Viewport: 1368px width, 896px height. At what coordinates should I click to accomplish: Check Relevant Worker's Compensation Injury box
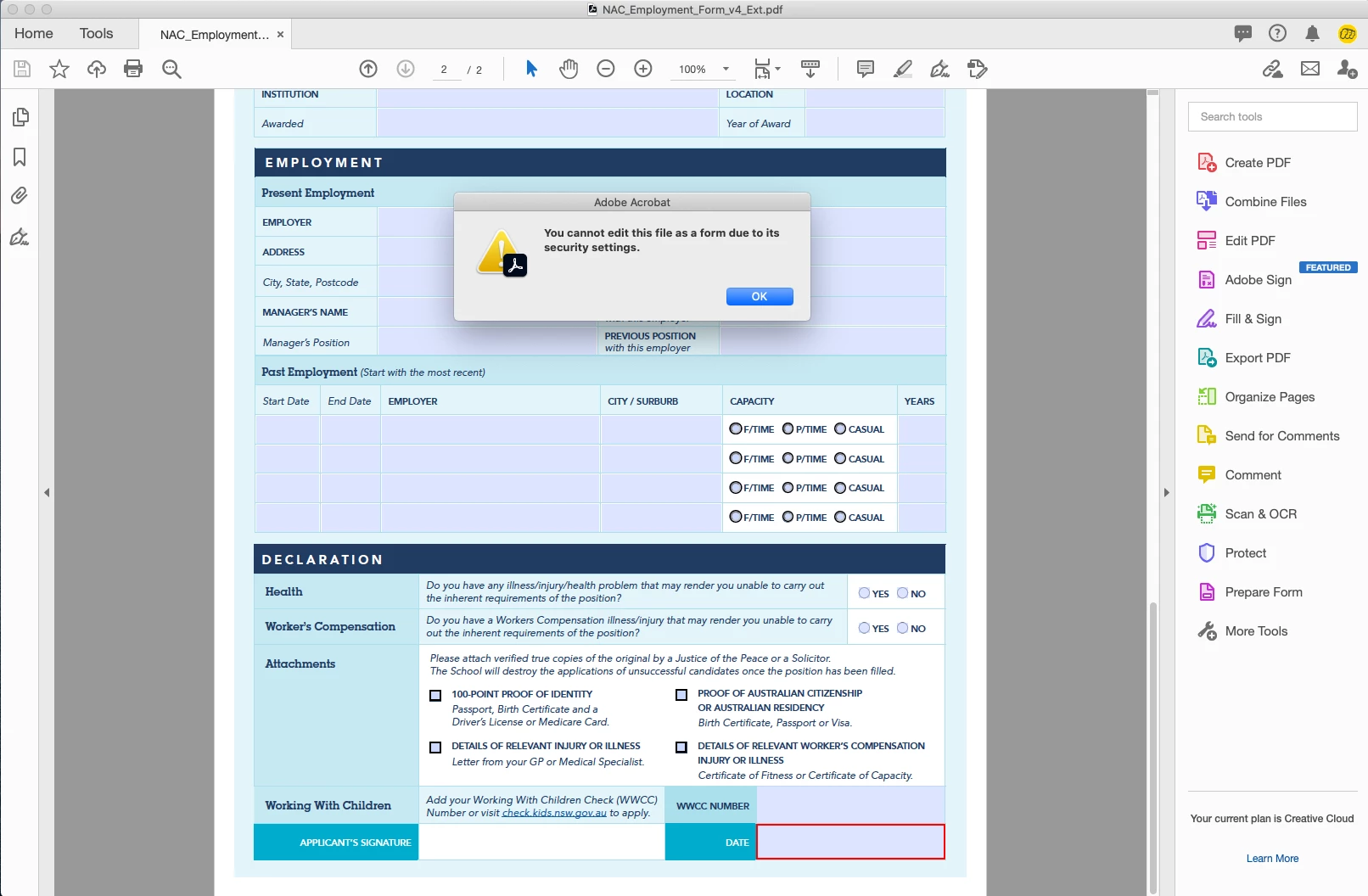tap(681, 747)
